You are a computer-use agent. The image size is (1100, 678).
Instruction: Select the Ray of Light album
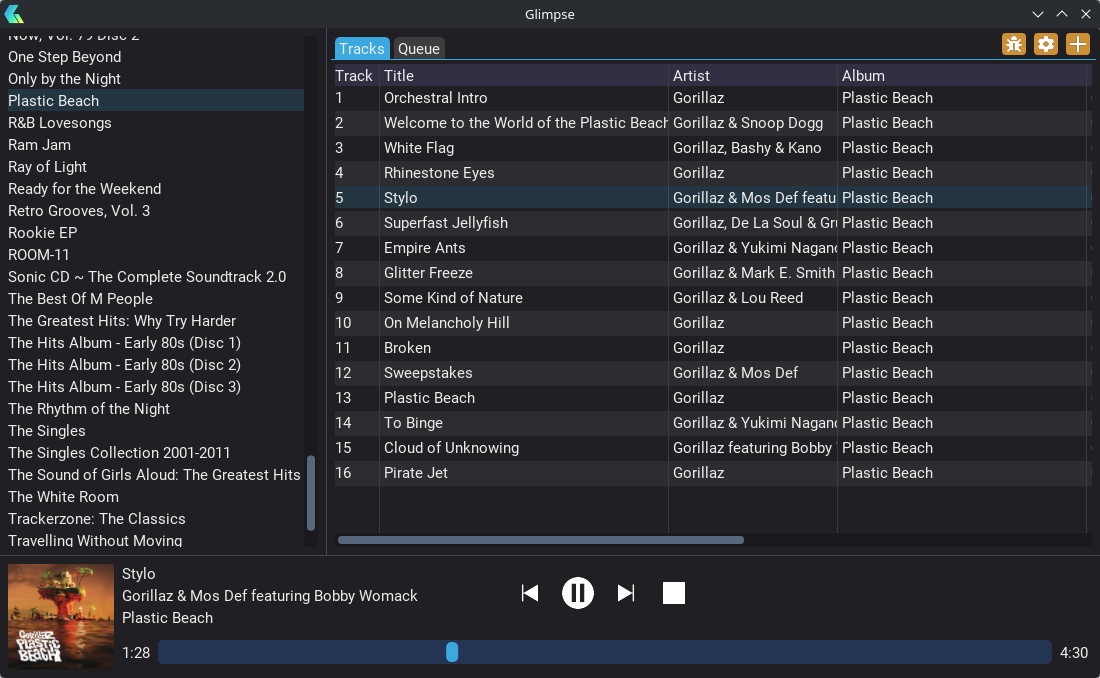[47, 167]
